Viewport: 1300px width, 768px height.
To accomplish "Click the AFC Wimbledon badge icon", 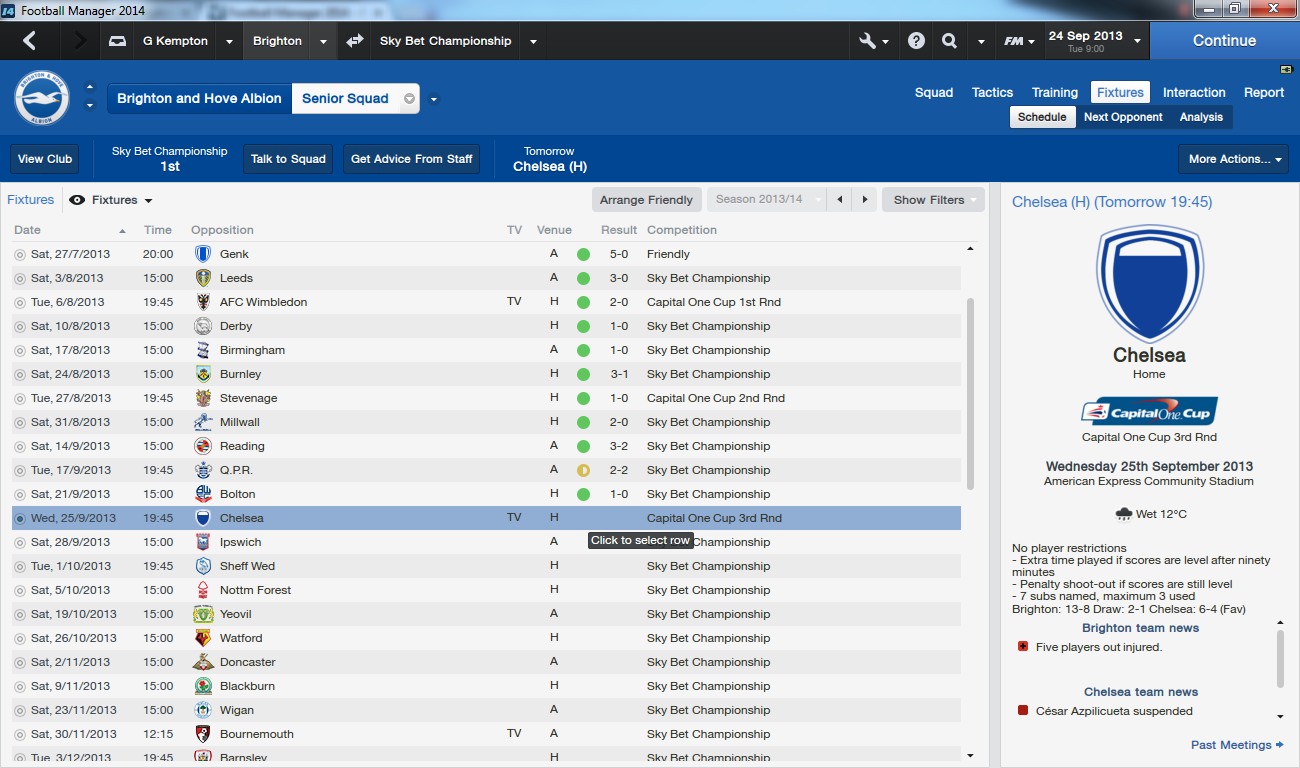I will click(x=203, y=302).
